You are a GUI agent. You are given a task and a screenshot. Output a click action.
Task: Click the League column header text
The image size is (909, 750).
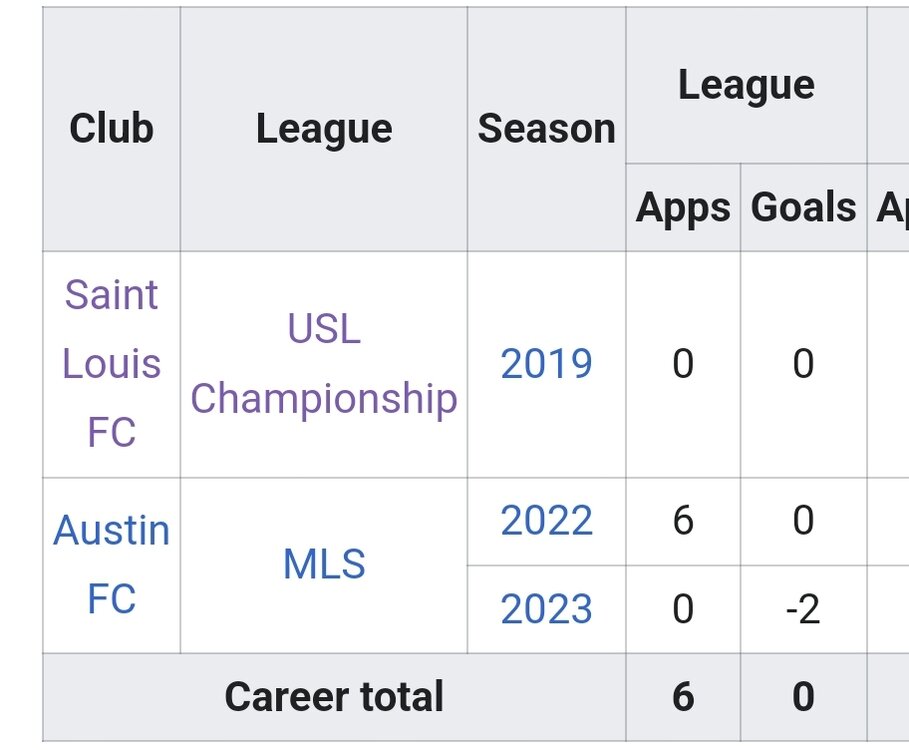pyautogui.click(x=323, y=128)
